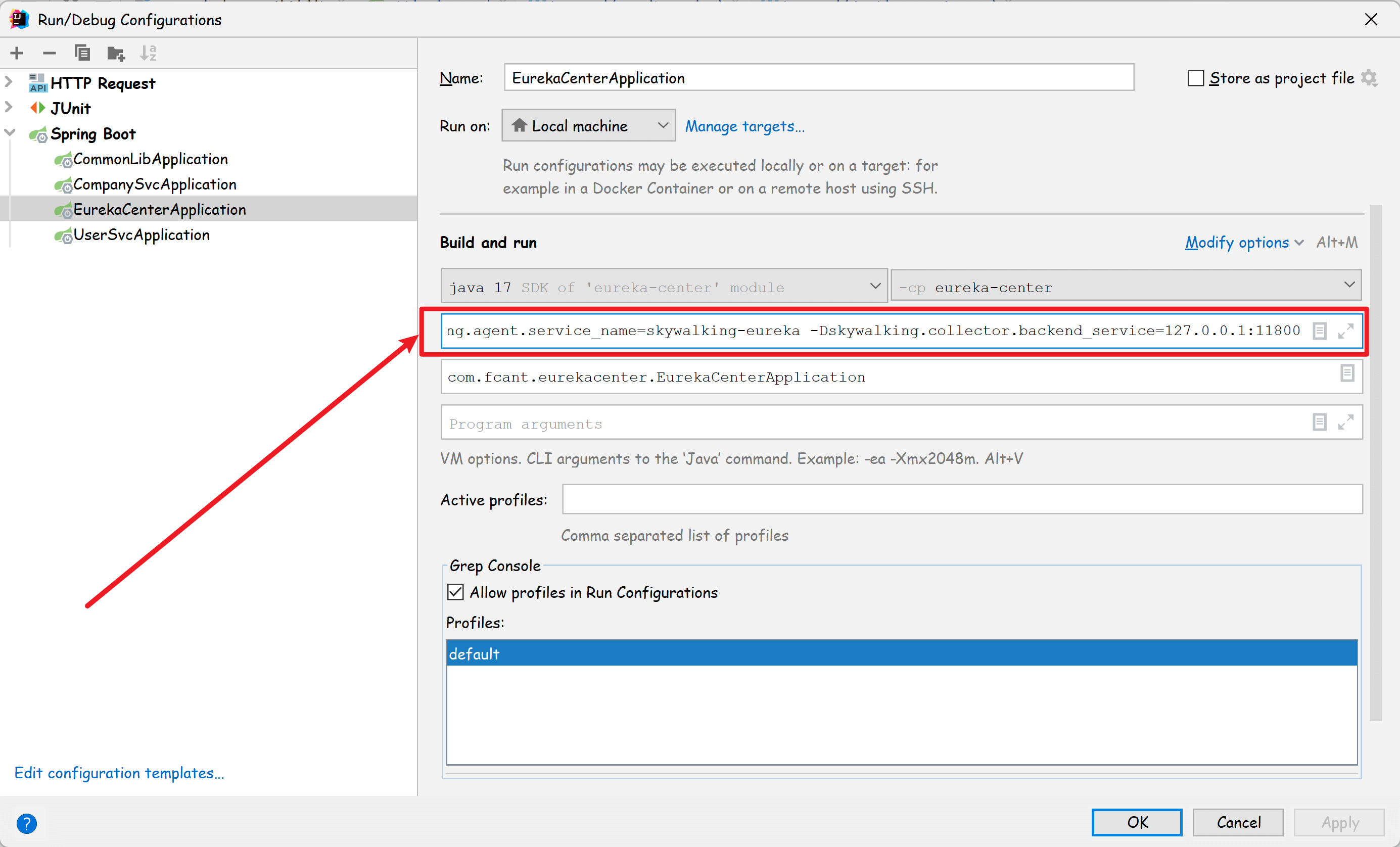
Task: Click the Copy Configuration icon
Action: coord(82,54)
